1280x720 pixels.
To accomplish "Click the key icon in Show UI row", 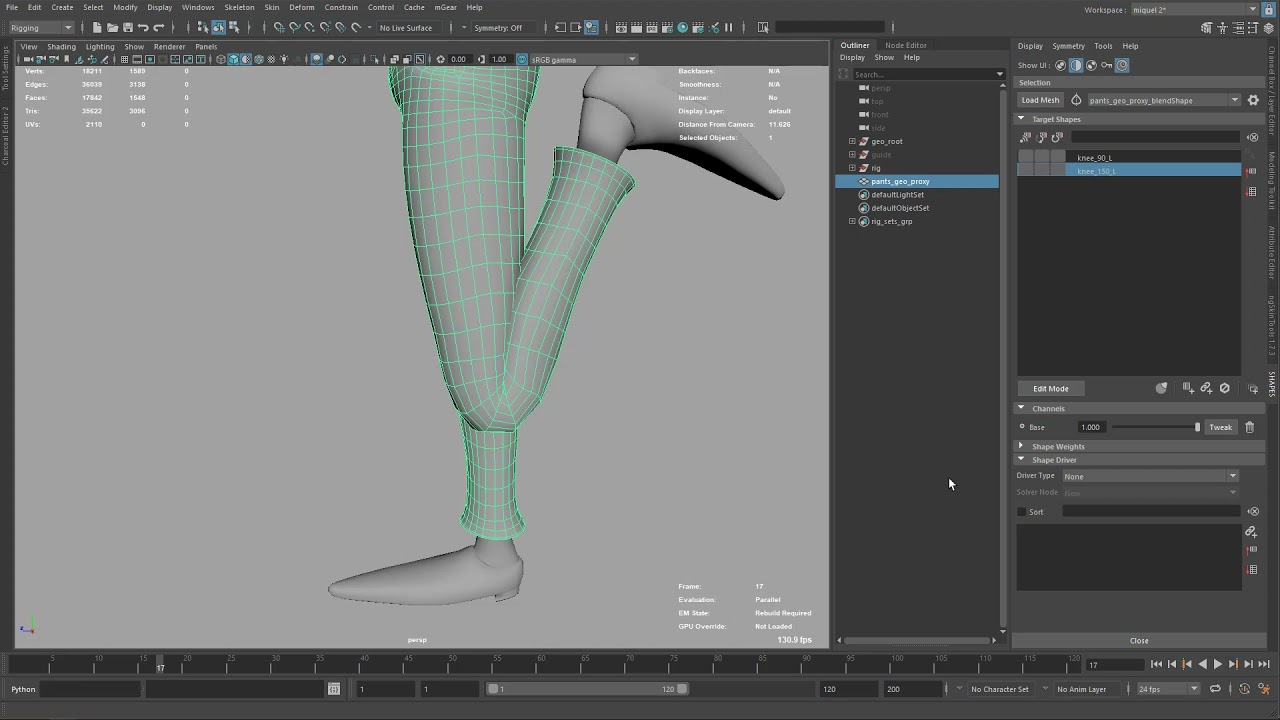I will point(1106,66).
